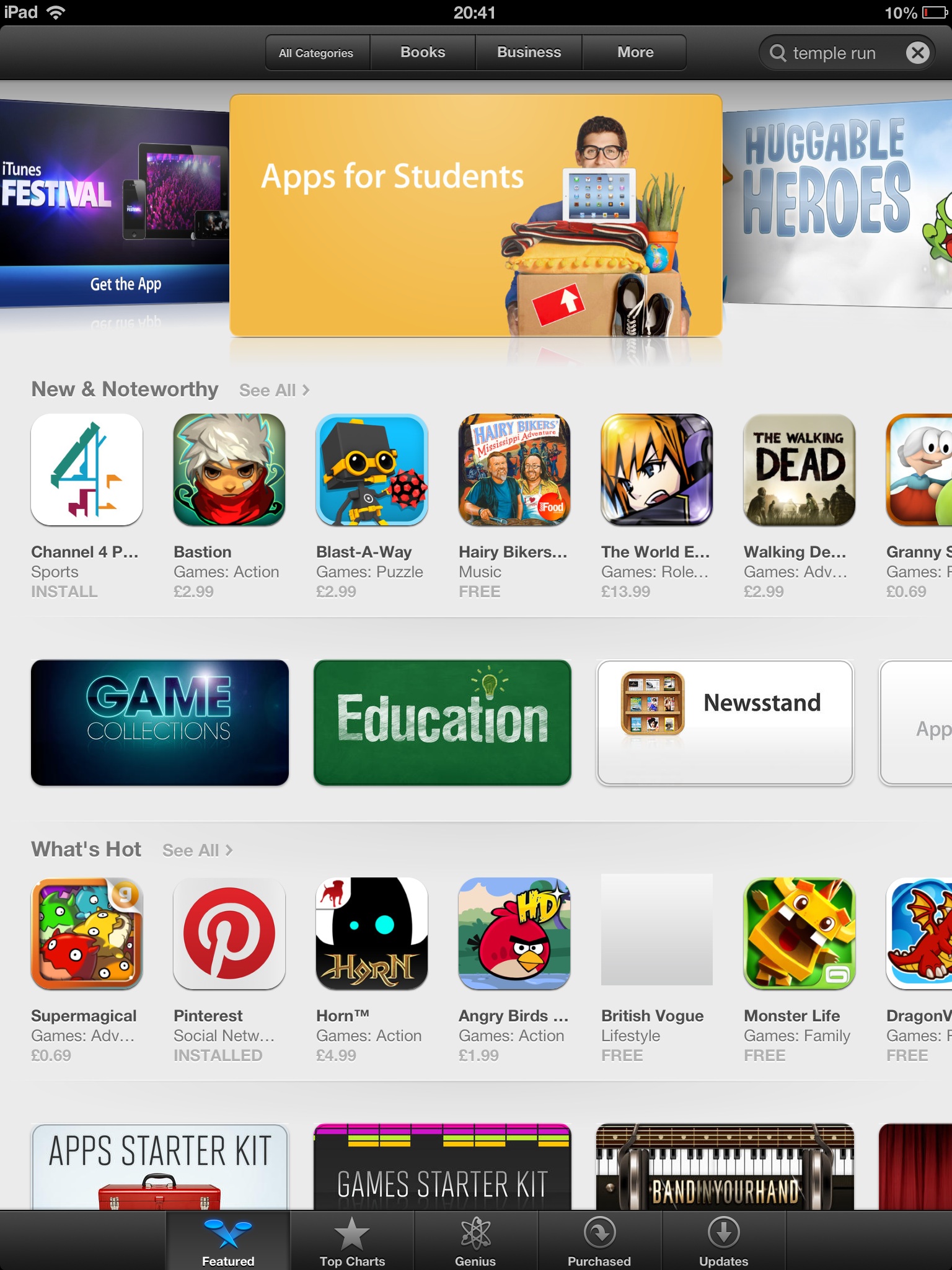Select the Angry Birds HD icon
Screen dimensions: 952x1270
514,933
